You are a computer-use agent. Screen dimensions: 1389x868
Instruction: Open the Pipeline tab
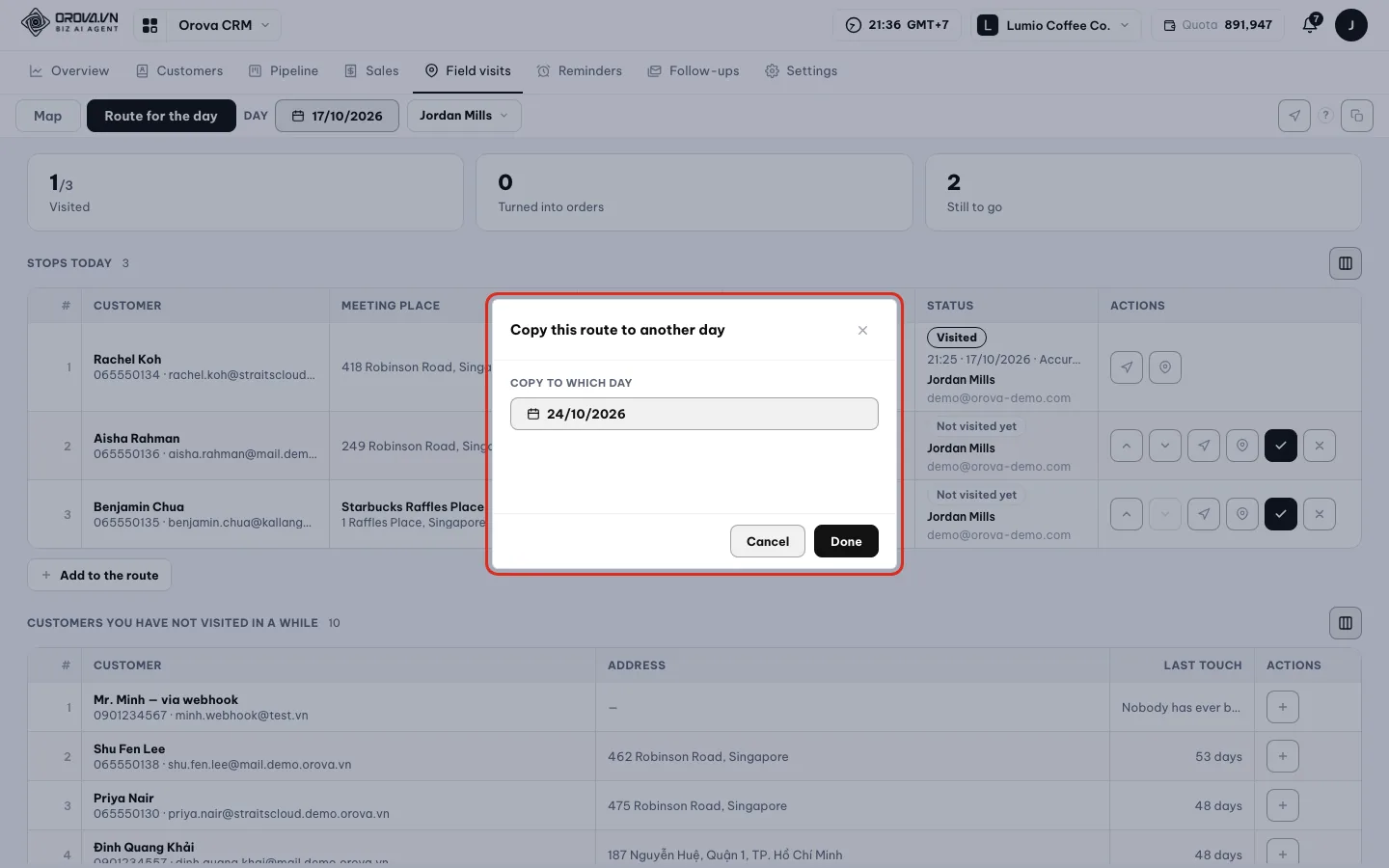[284, 70]
